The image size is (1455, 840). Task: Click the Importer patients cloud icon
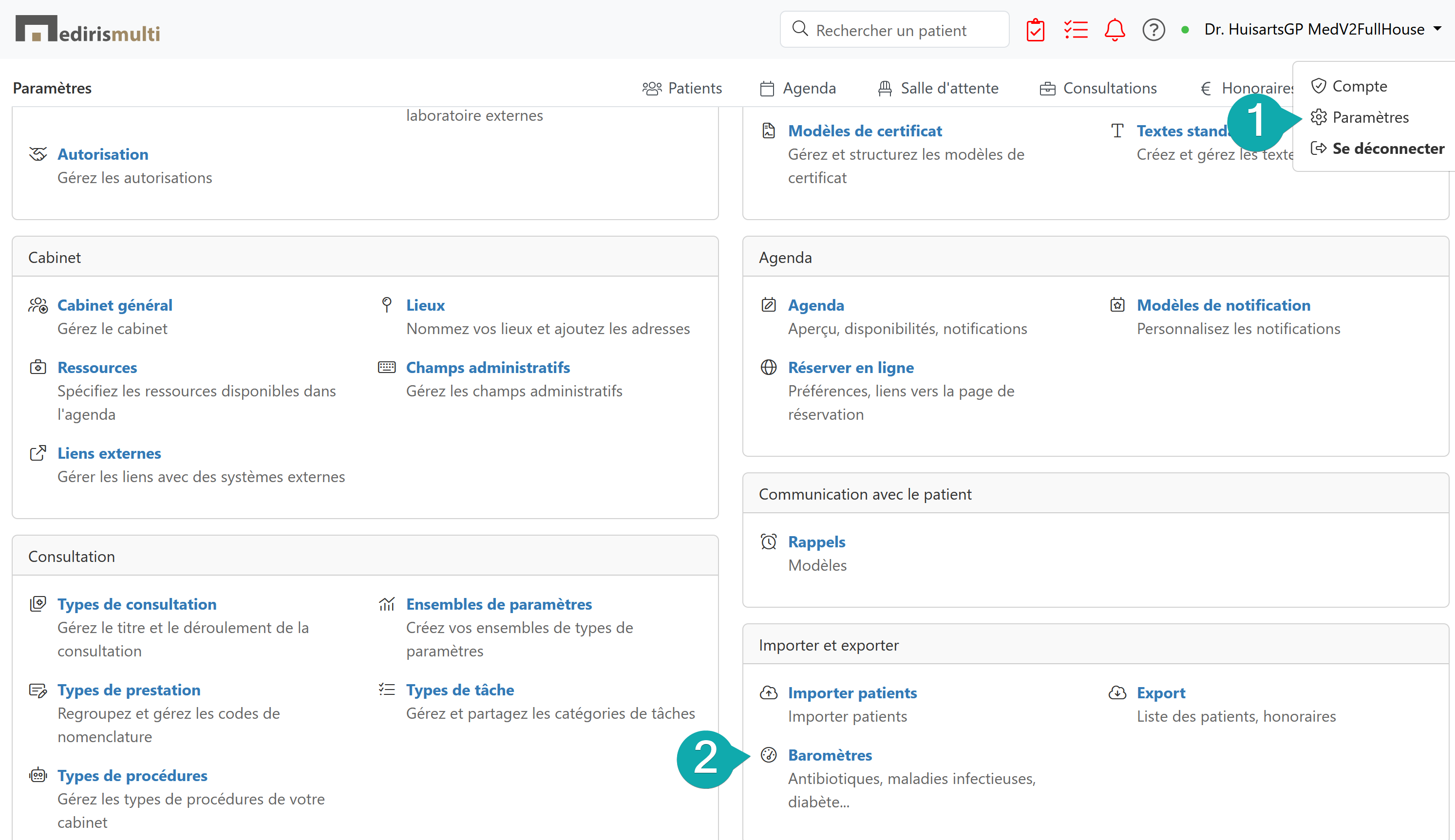pyautogui.click(x=769, y=692)
